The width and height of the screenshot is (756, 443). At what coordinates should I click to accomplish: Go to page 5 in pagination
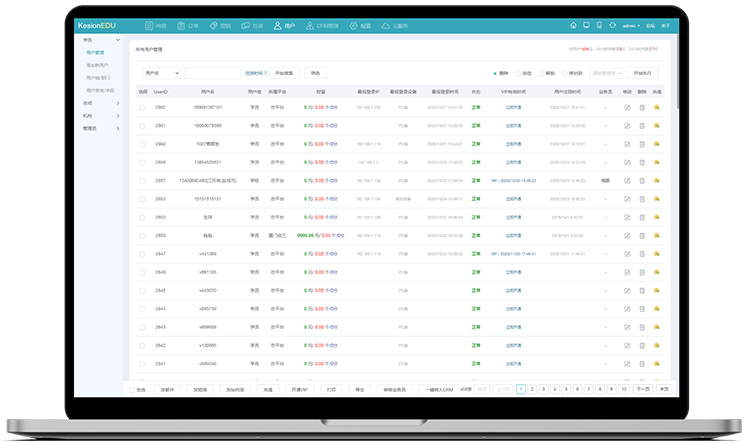(x=566, y=389)
